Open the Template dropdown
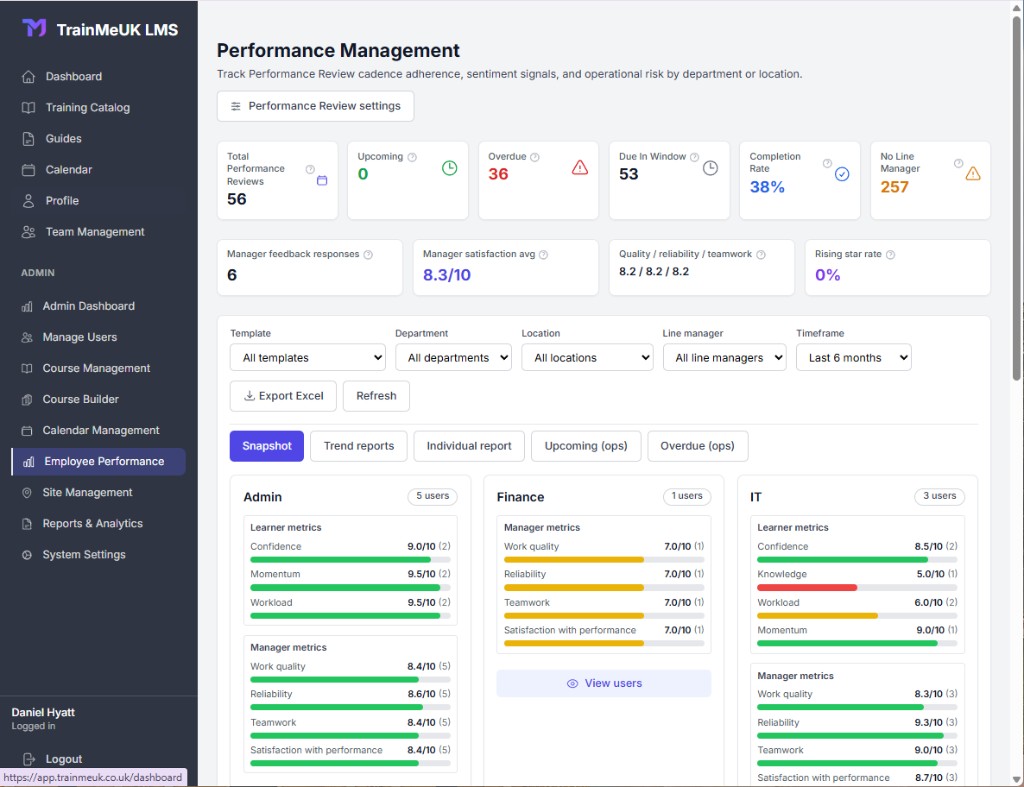Screen dimensions: 1024x787 (x=308, y=357)
